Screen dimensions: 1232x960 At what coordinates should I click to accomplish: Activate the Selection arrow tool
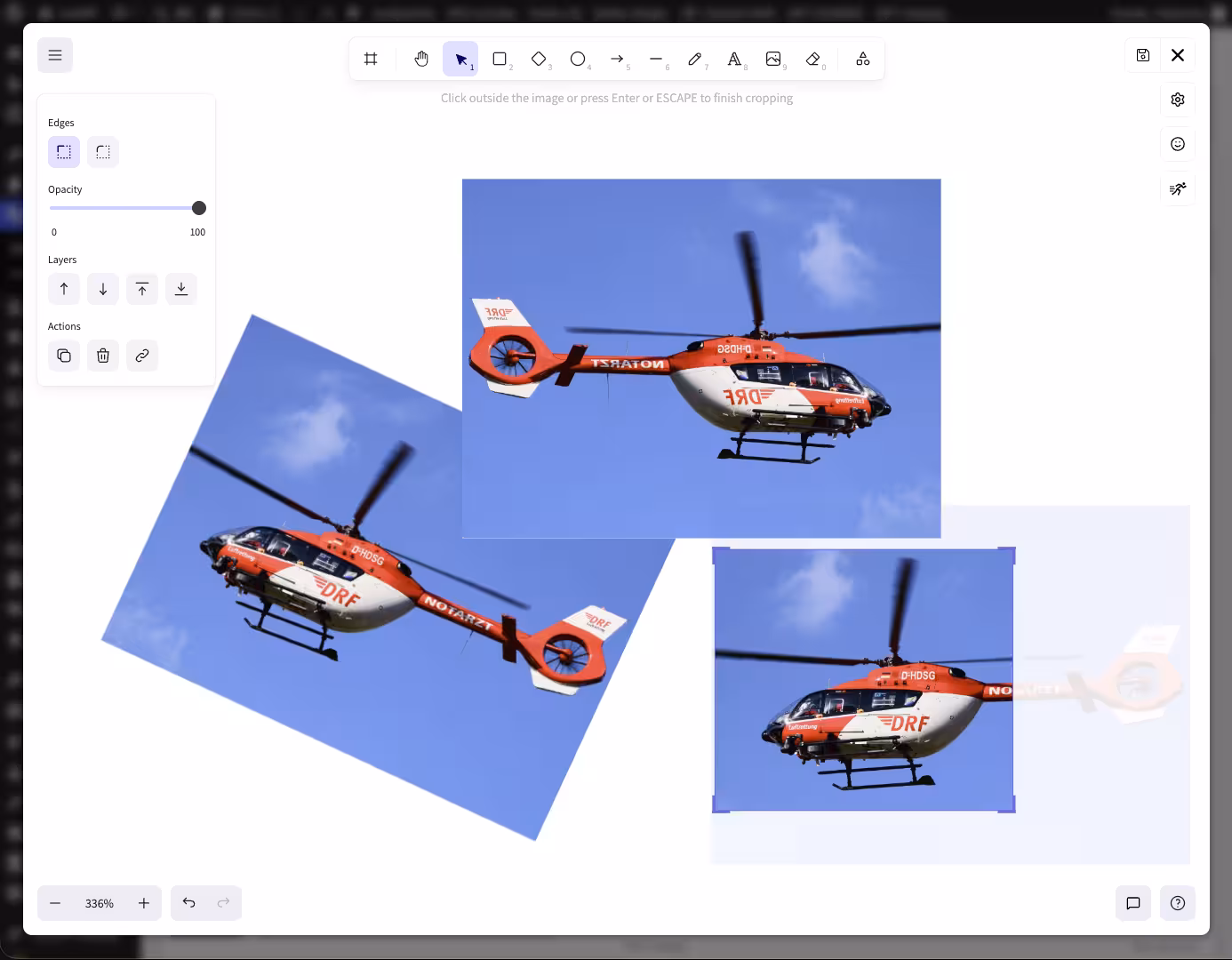click(460, 59)
